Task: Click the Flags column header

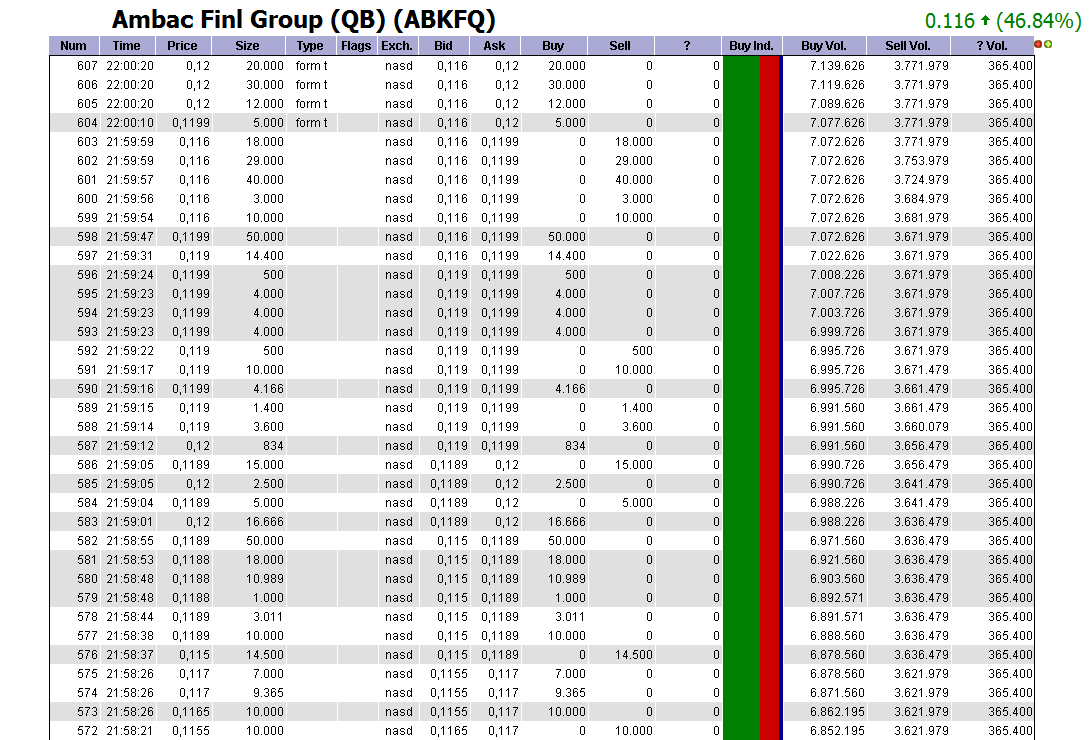Action: 355,45
